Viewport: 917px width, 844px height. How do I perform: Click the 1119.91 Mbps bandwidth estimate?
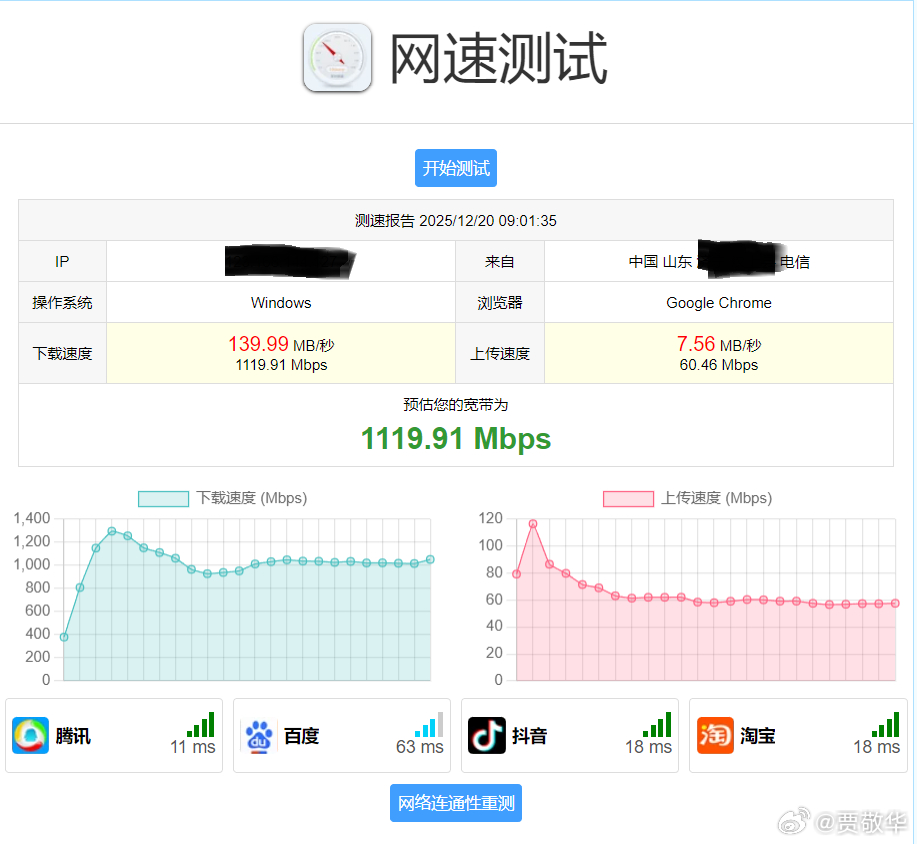click(455, 438)
